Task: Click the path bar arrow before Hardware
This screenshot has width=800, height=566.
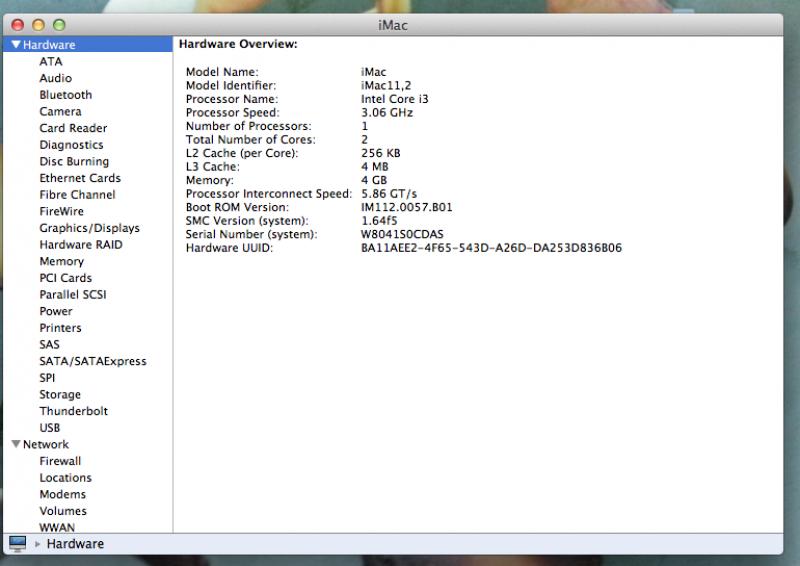Action: click(38, 544)
